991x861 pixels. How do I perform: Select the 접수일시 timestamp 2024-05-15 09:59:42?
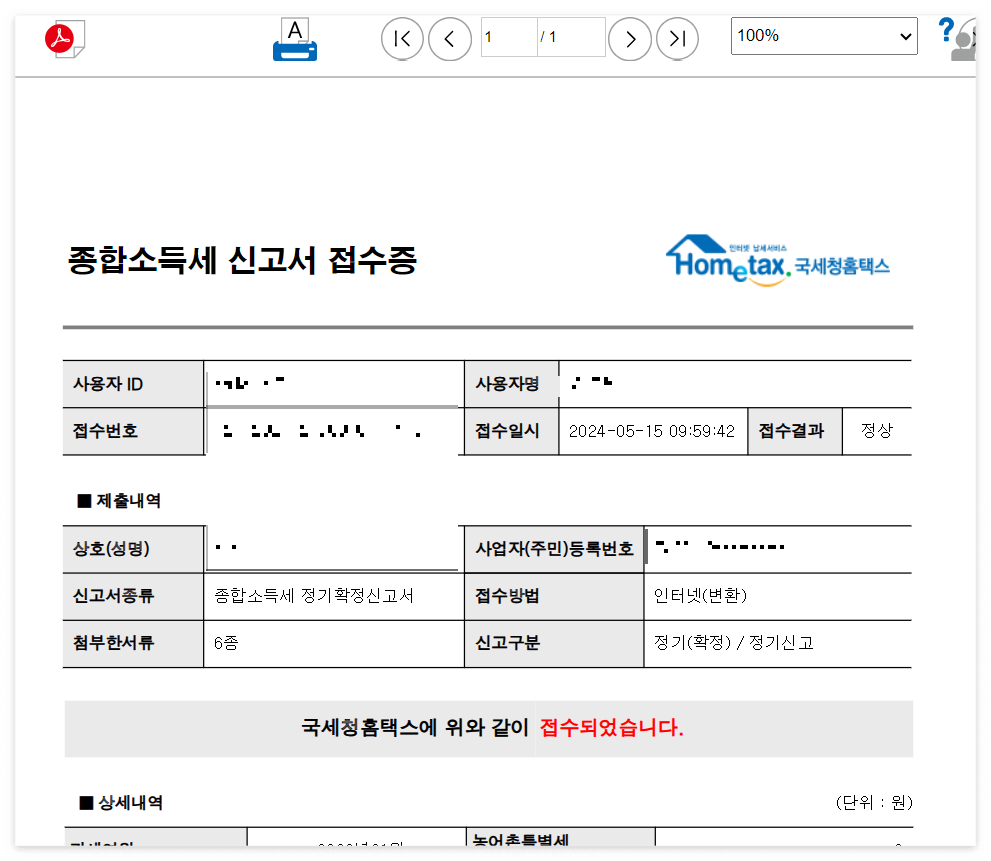(x=652, y=431)
